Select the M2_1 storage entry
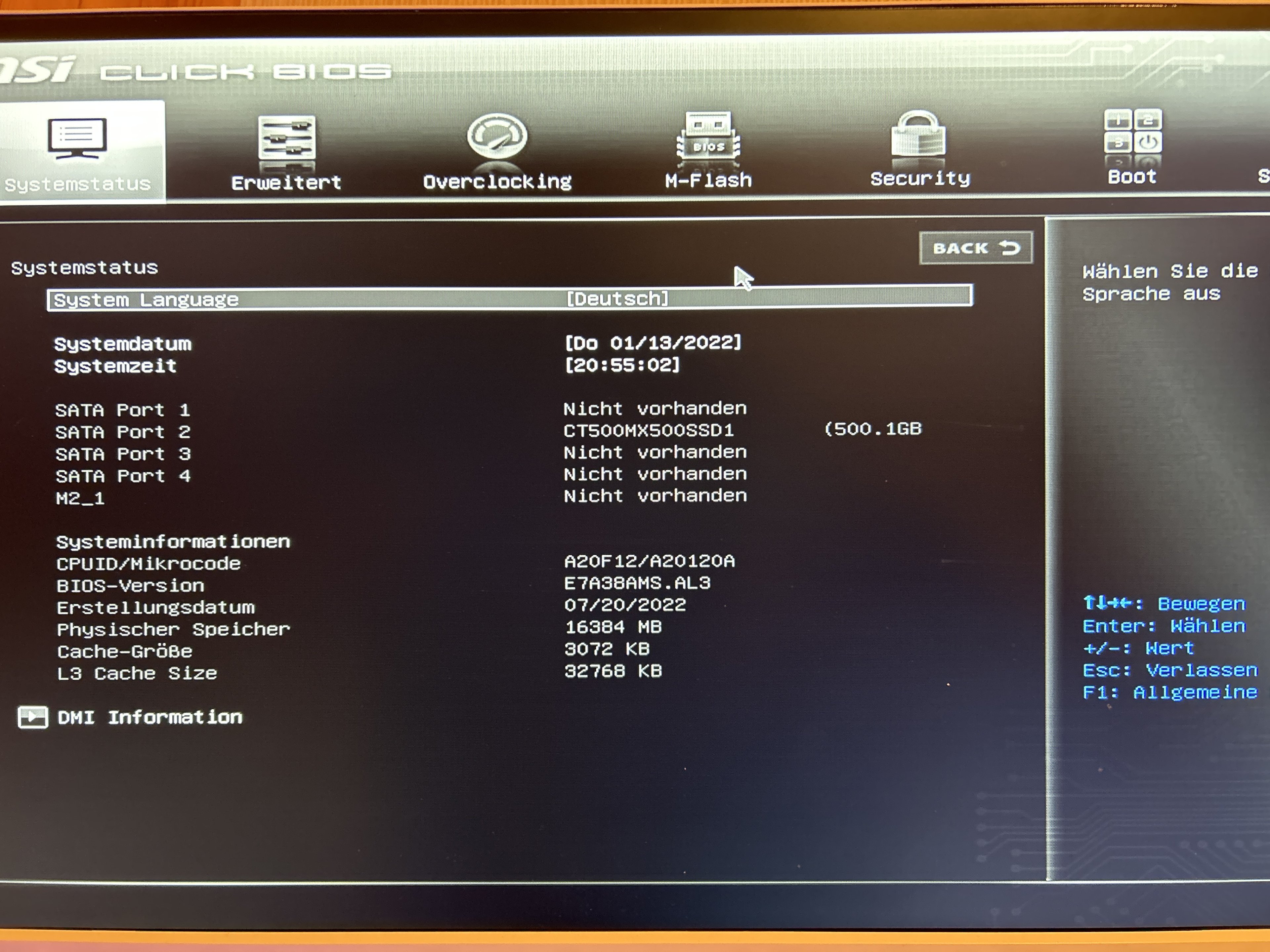 click(80, 497)
